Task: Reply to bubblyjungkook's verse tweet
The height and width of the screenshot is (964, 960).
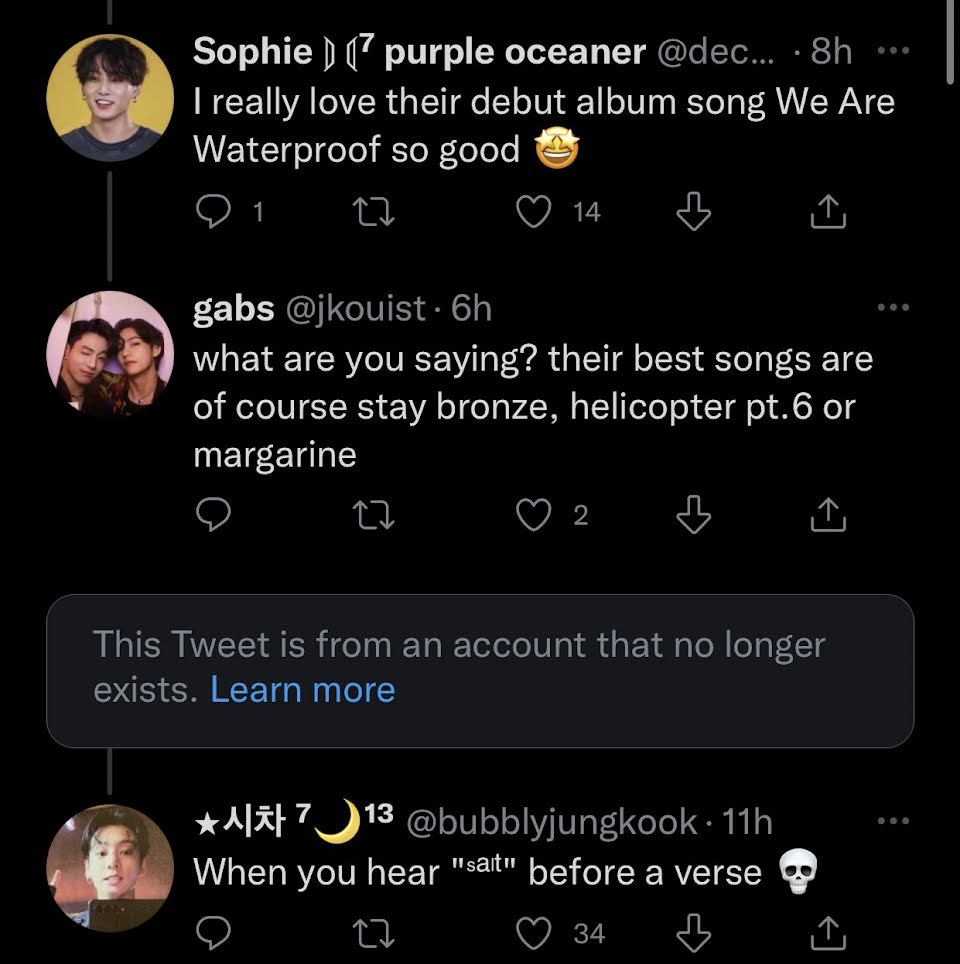Action: (212, 933)
